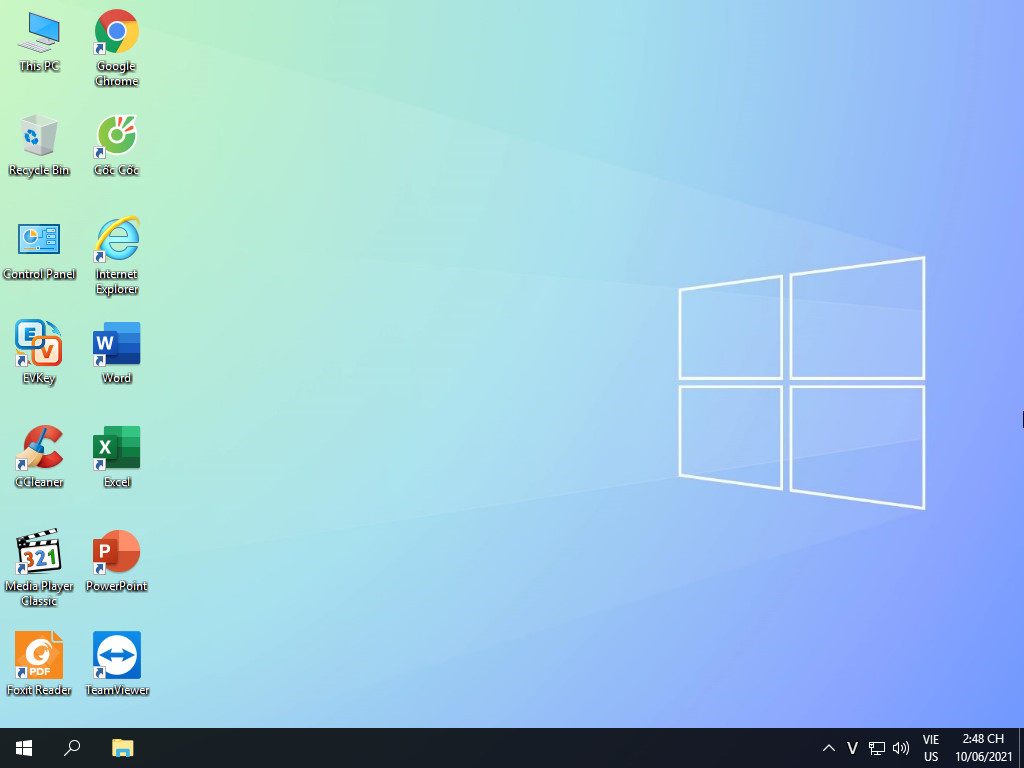The image size is (1024, 768).
Task: Open File Explorer from the taskbar
Action: point(122,748)
